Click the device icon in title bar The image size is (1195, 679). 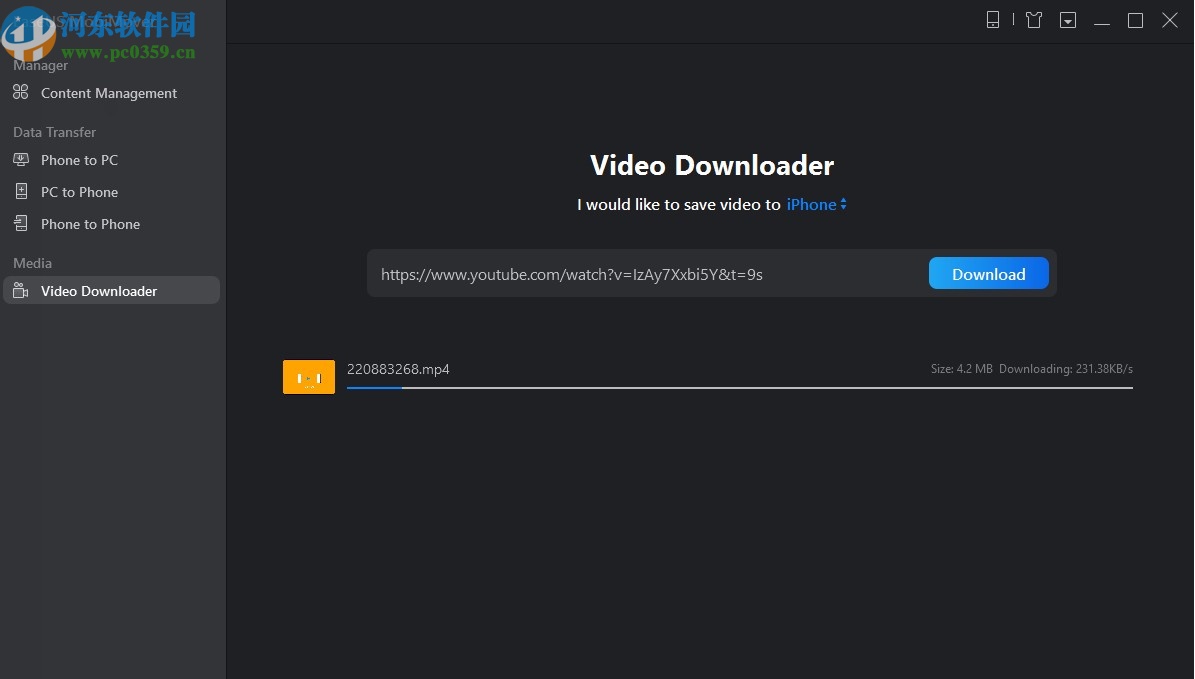993,20
